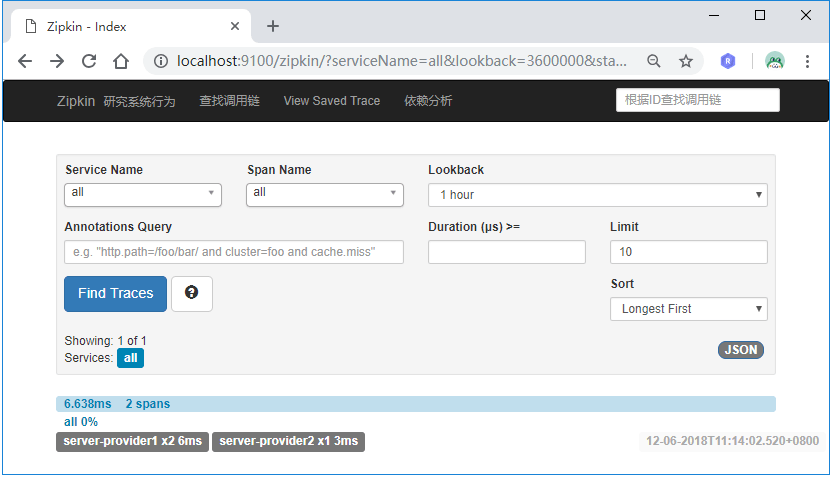Click the JSON button
Image resolution: width=837 pixels, height=482 pixels.
point(740,350)
